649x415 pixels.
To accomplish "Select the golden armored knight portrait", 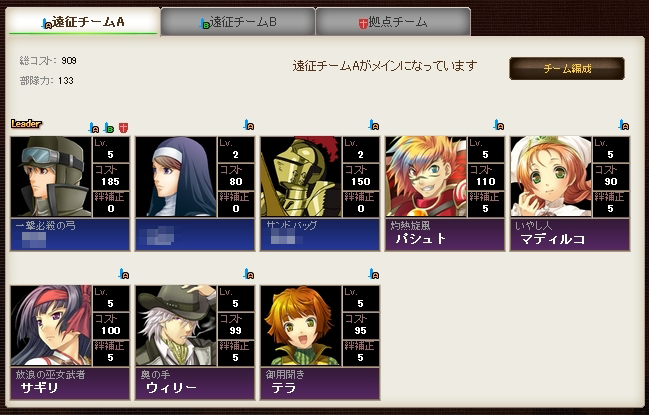I will 301,177.
